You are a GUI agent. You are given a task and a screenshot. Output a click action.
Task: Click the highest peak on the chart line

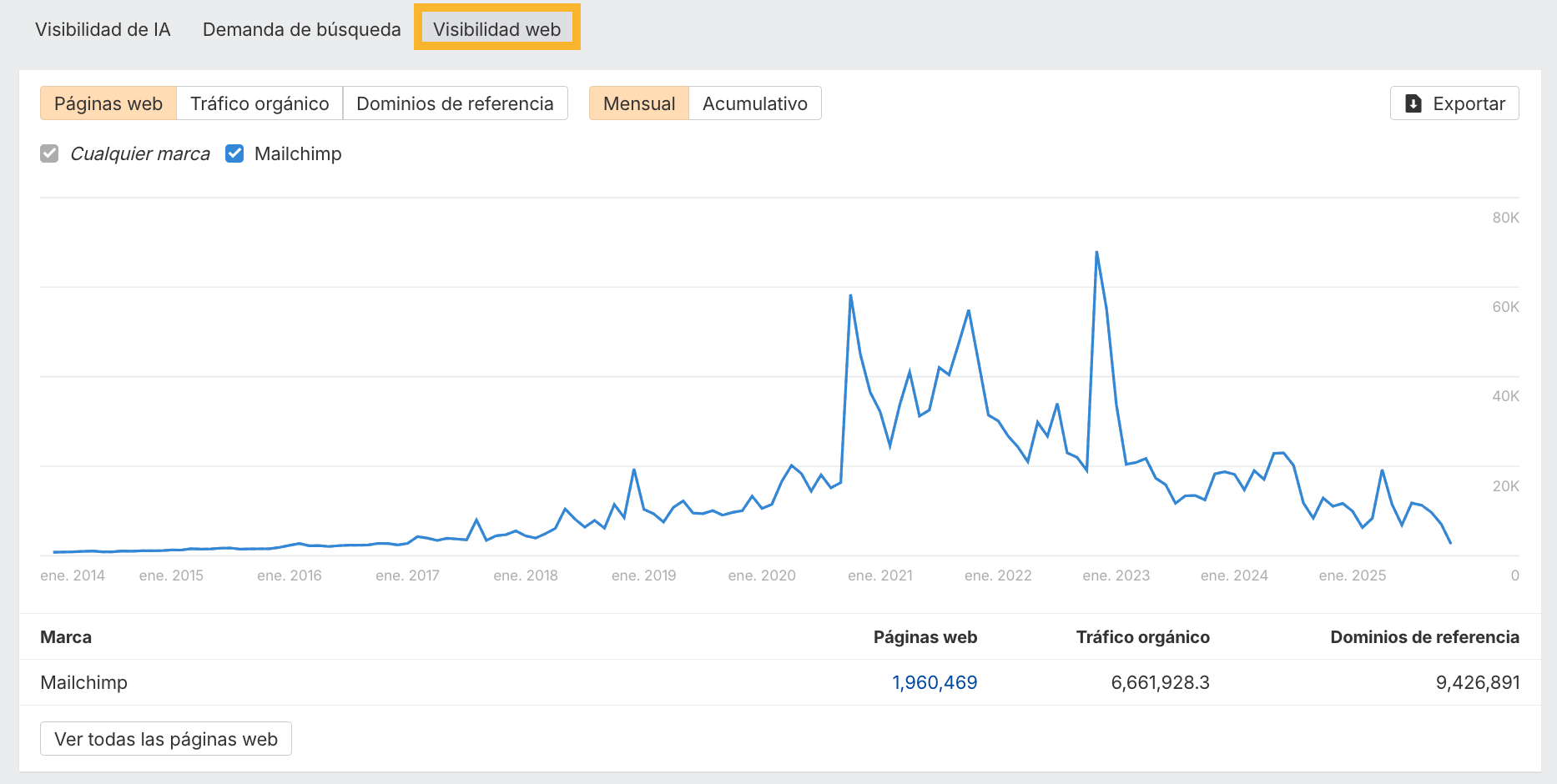[1096, 252]
